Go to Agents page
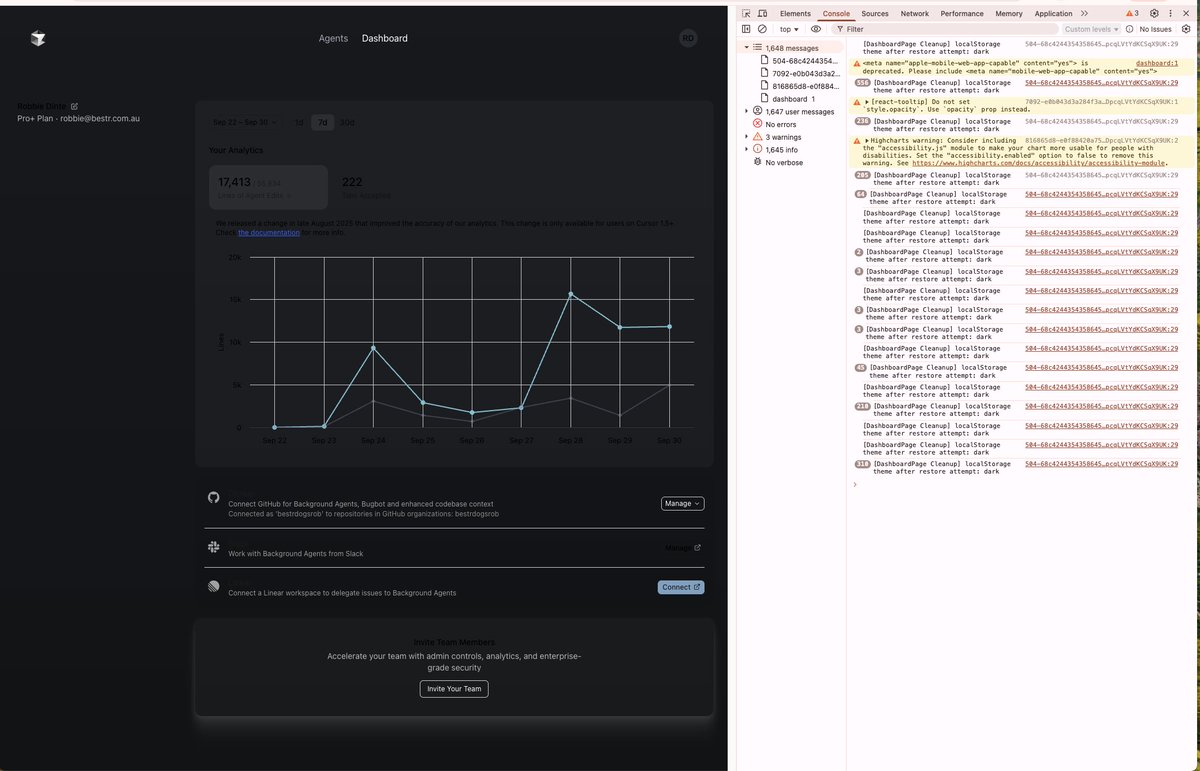The width and height of the screenshot is (1200, 771). [x=333, y=38]
